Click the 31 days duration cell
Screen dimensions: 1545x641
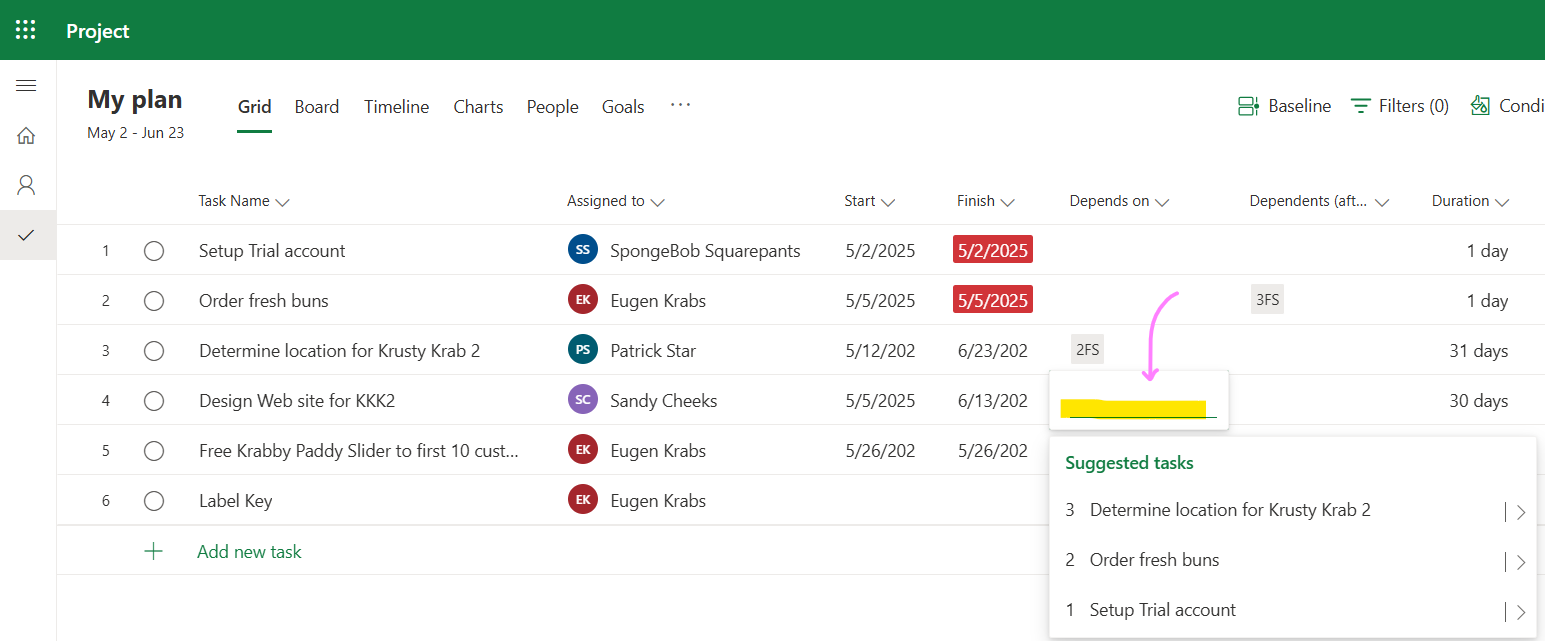tap(1479, 351)
